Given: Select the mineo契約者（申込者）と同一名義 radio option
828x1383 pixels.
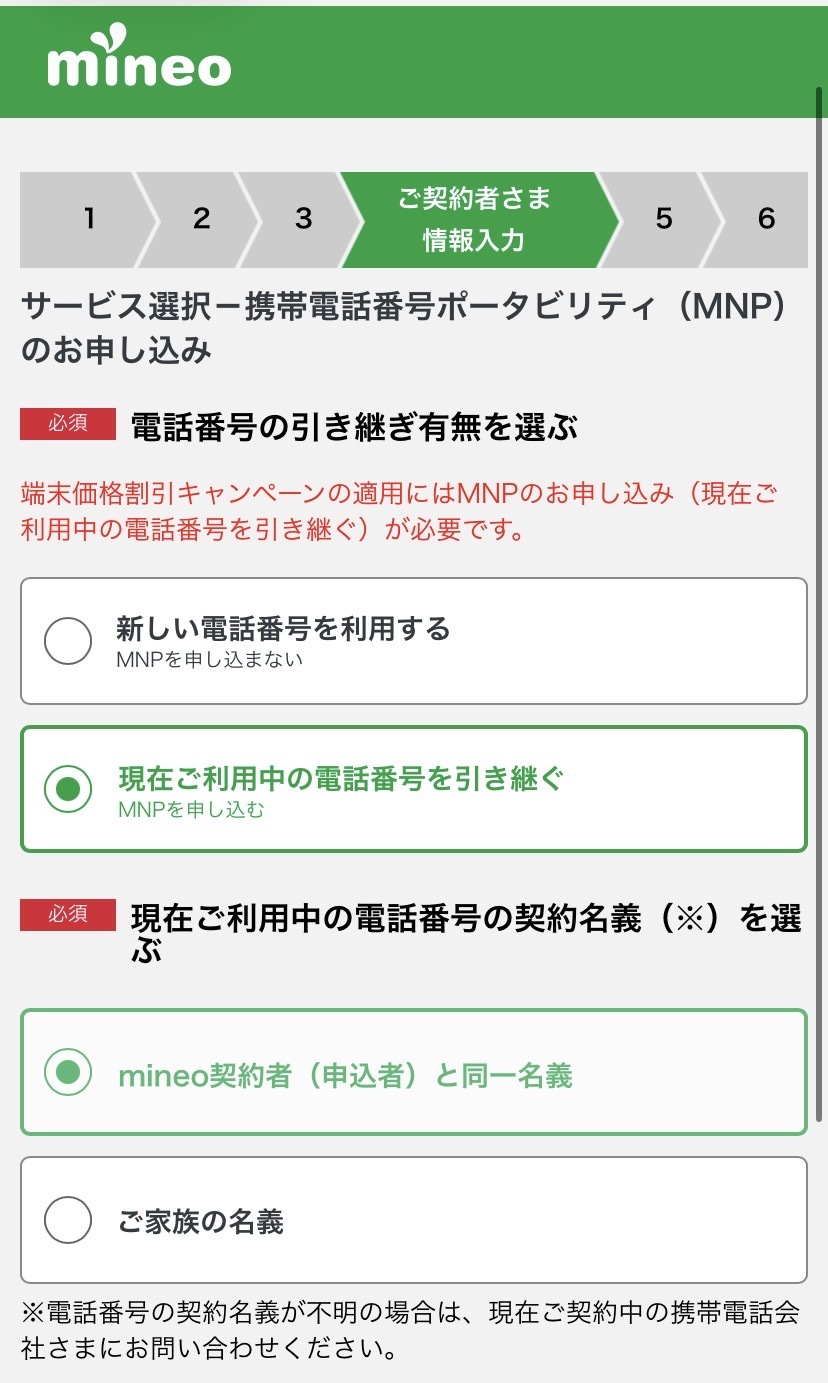Looking at the screenshot, I should [68, 1072].
